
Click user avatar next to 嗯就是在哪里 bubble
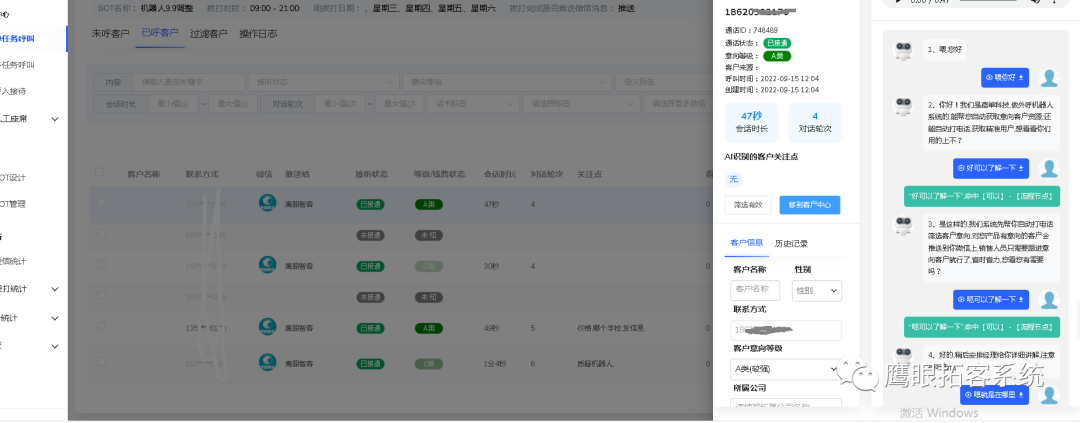(x=1048, y=395)
